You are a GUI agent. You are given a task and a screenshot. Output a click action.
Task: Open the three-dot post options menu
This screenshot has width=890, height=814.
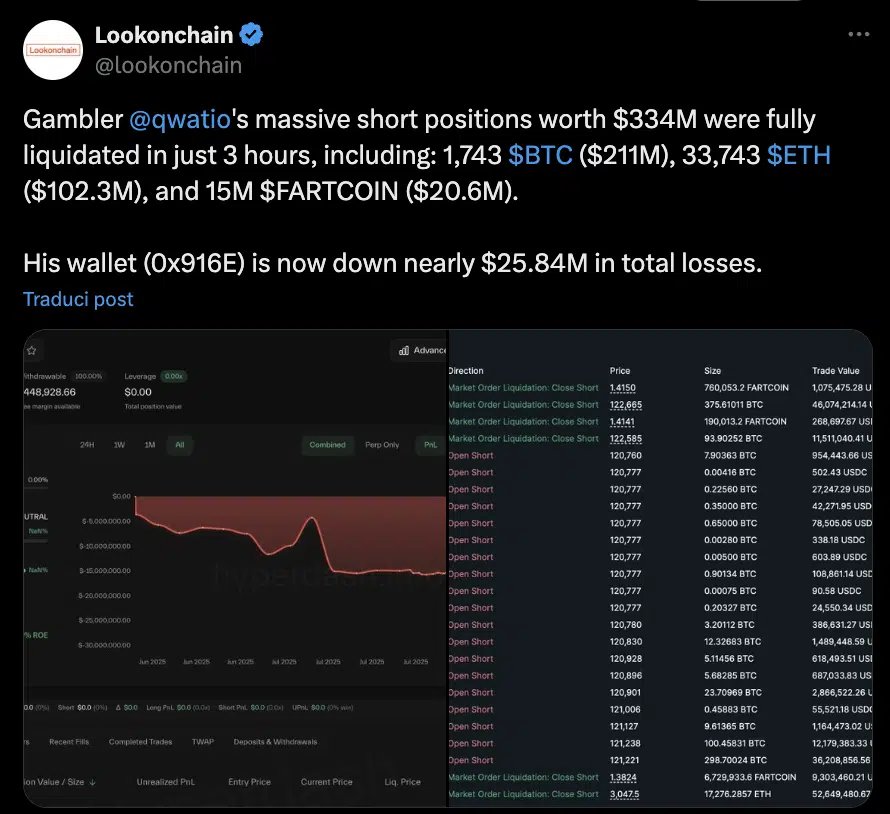pos(858,34)
